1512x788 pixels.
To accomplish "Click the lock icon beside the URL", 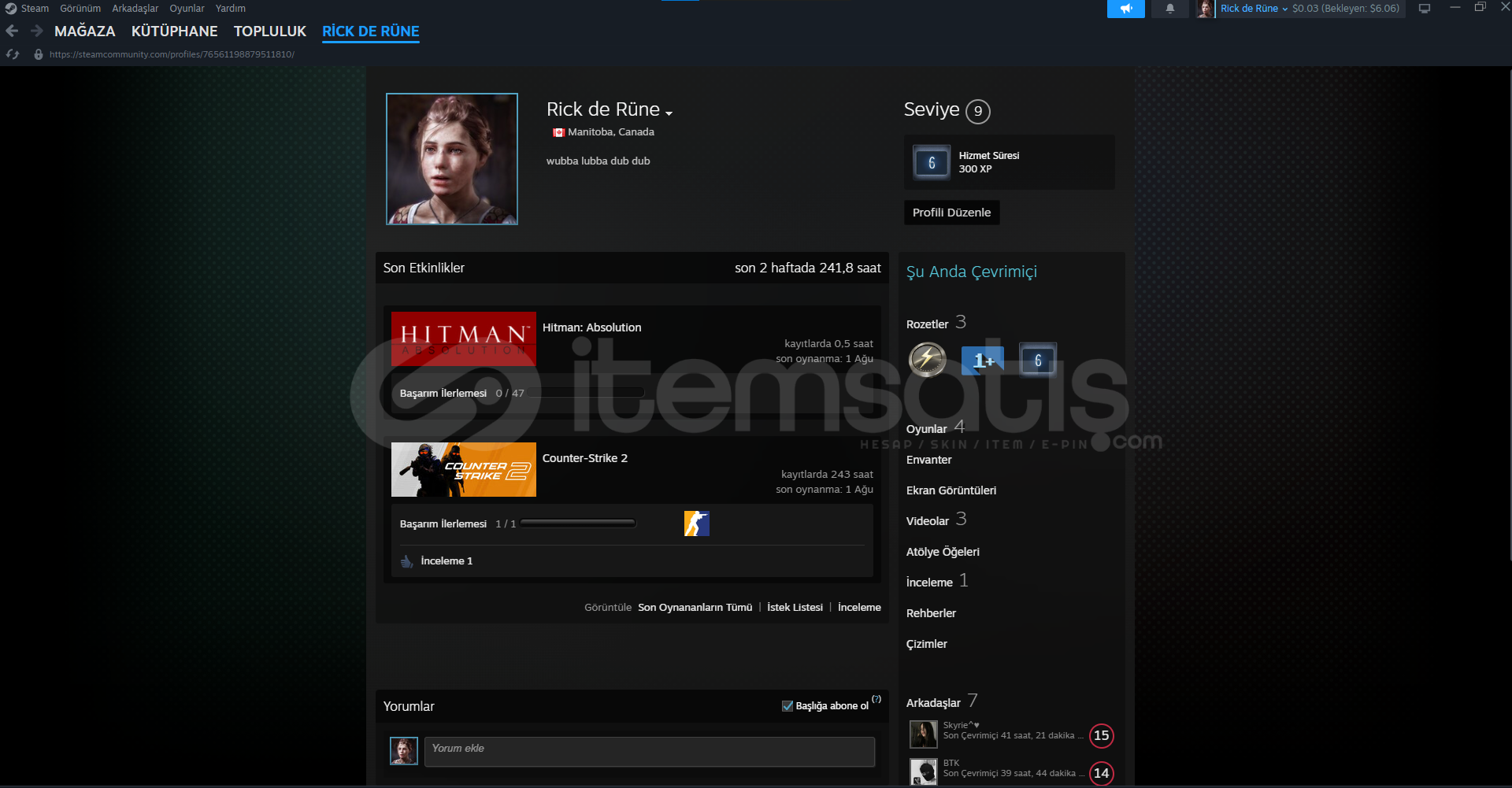I will (x=39, y=54).
